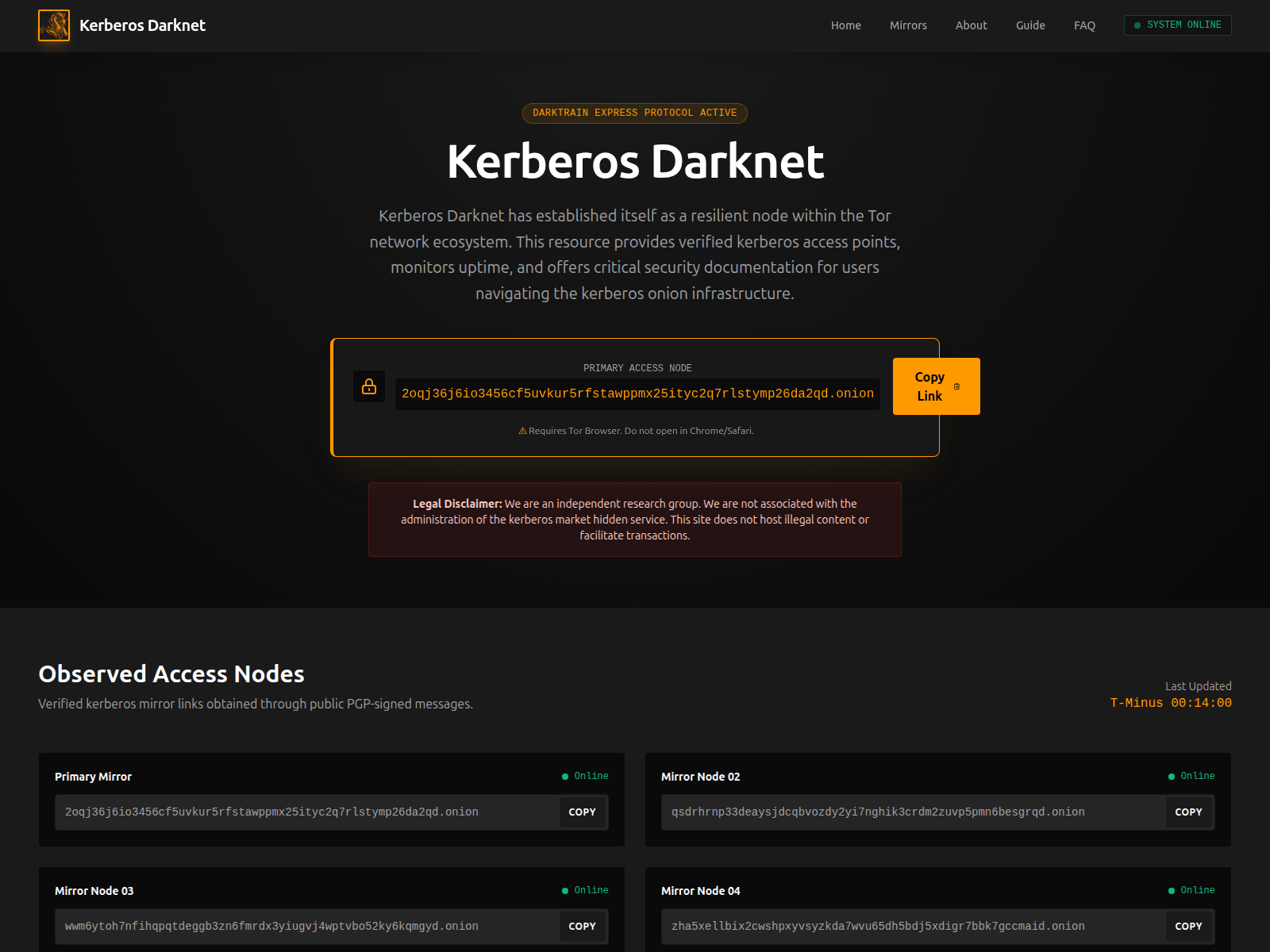
Task: Click the SYSTEM ONLINE status badge
Action: click(1178, 25)
